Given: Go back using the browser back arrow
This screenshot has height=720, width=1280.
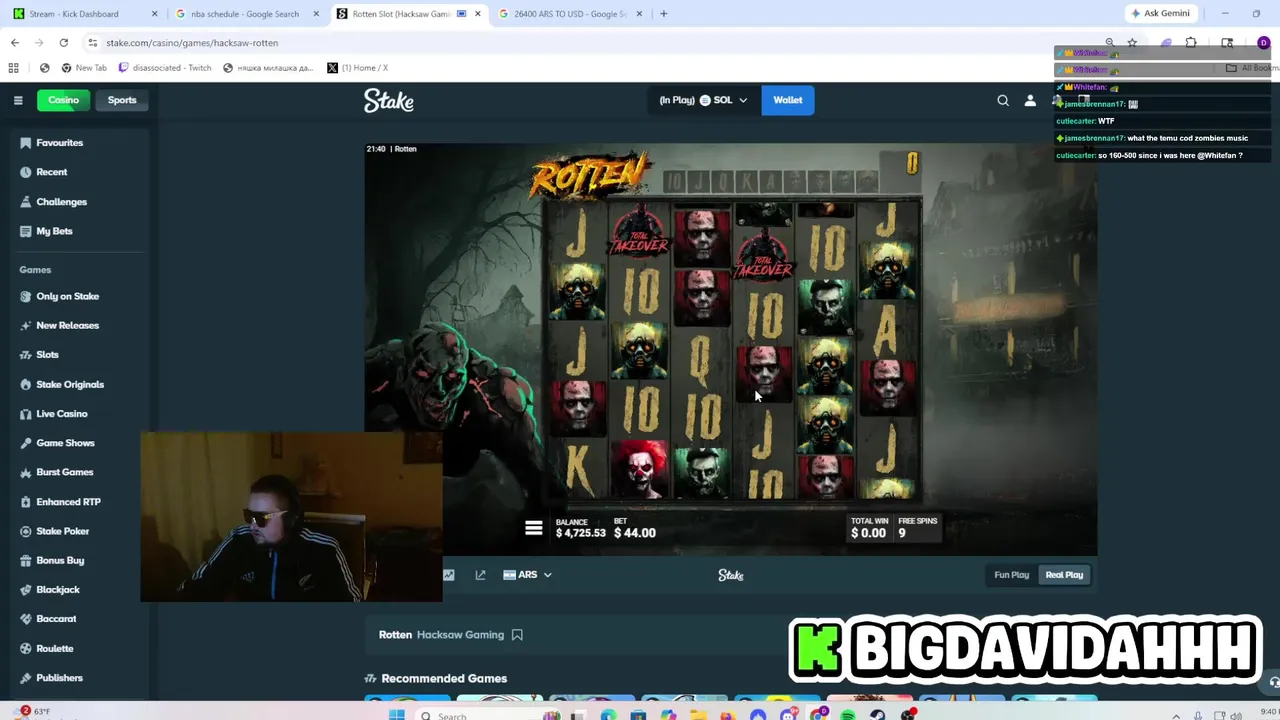Looking at the screenshot, I should coord(15,43).
